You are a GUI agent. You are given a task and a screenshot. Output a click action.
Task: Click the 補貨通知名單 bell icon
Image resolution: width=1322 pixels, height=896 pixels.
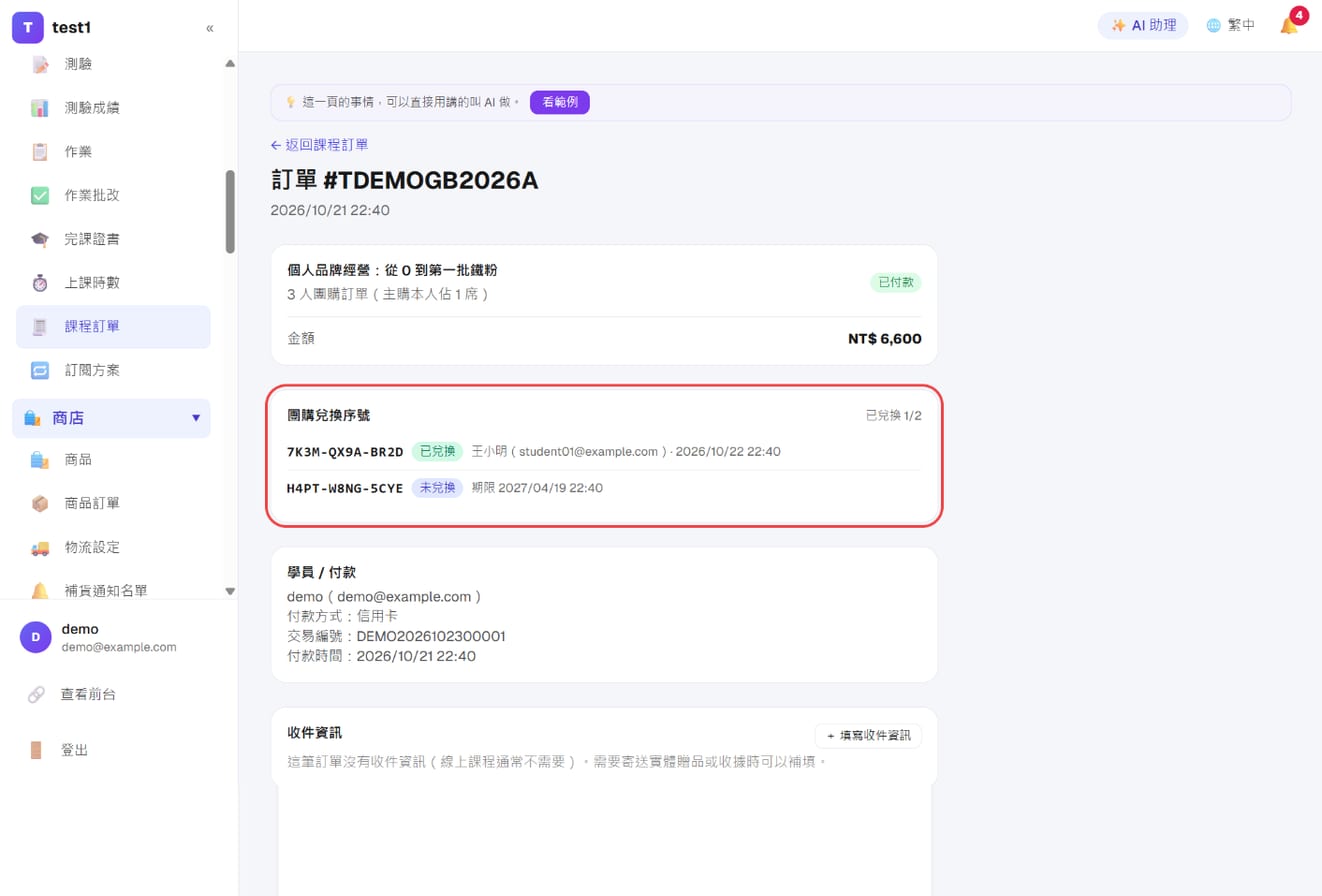[40, 590]
